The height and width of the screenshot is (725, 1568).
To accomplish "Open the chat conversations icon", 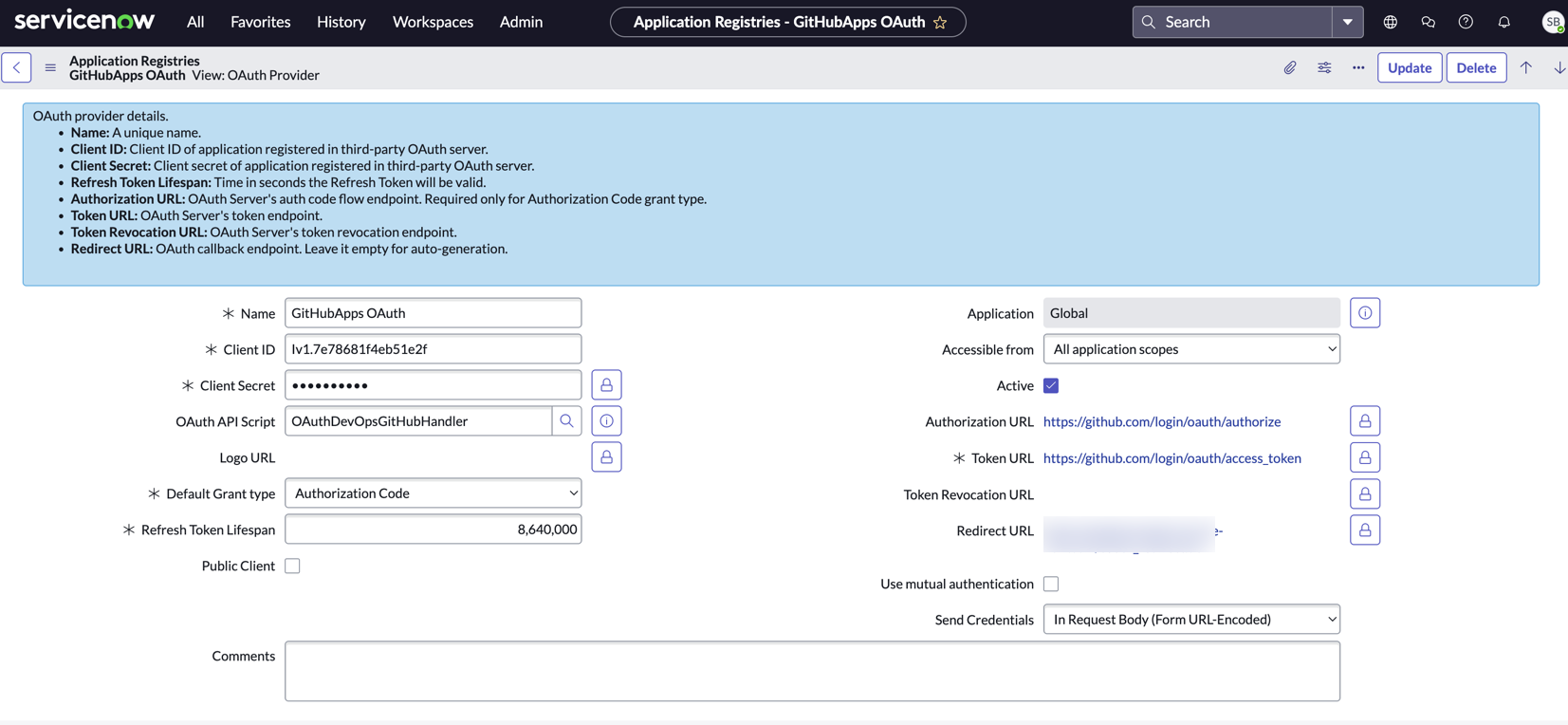I will pyautogui.click(x=1429, y=22).
